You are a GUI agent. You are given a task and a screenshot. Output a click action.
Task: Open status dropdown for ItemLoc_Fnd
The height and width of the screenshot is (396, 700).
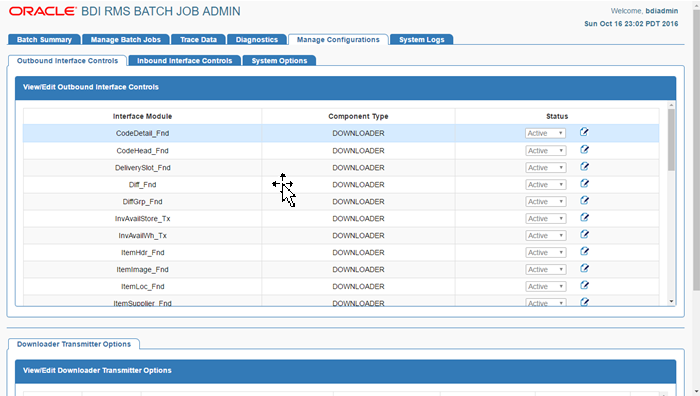click(x=546, y=287)
